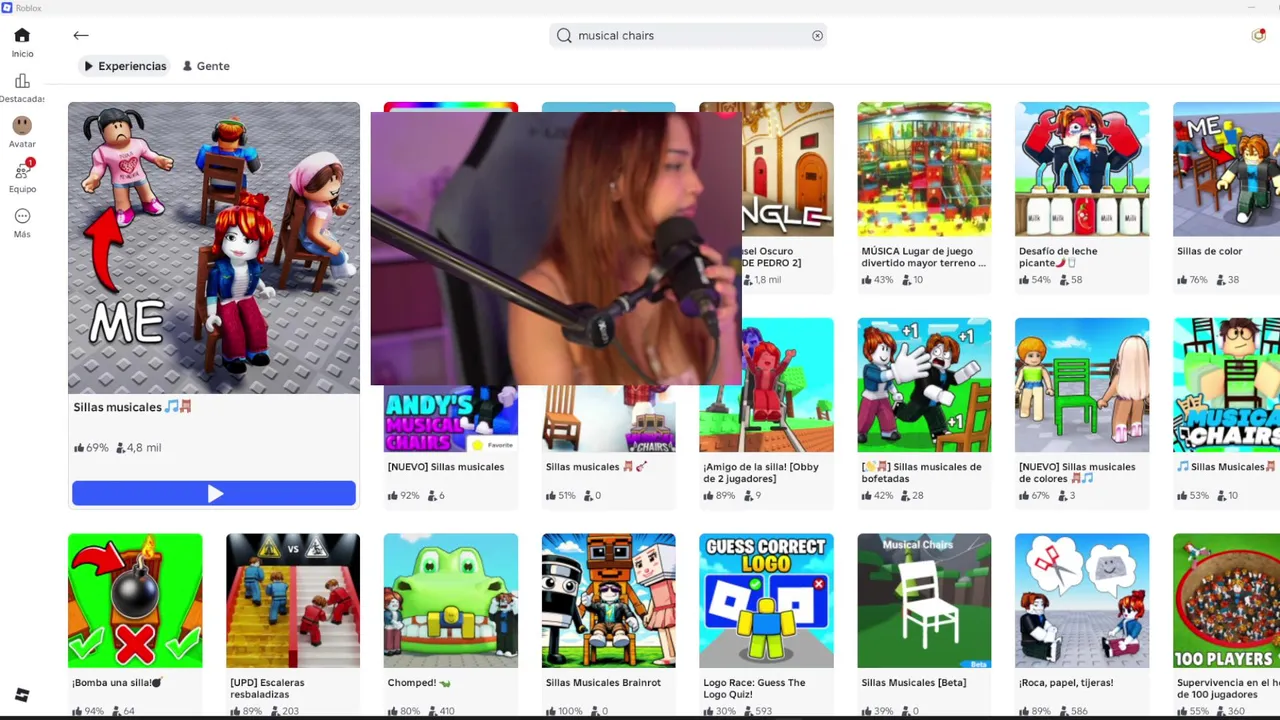Click the title 'Chomped!'
The width and height of the screenshot is (1280, 720).
pyautogui.click(x=419, y=683)
